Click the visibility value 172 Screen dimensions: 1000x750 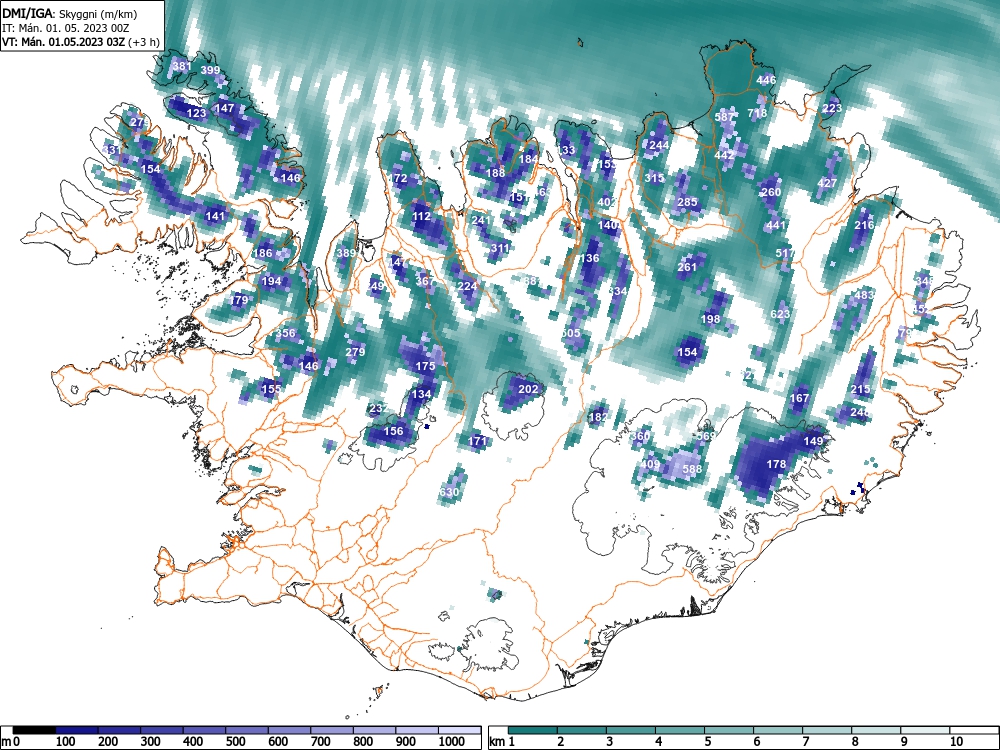[x=398, y=178]
